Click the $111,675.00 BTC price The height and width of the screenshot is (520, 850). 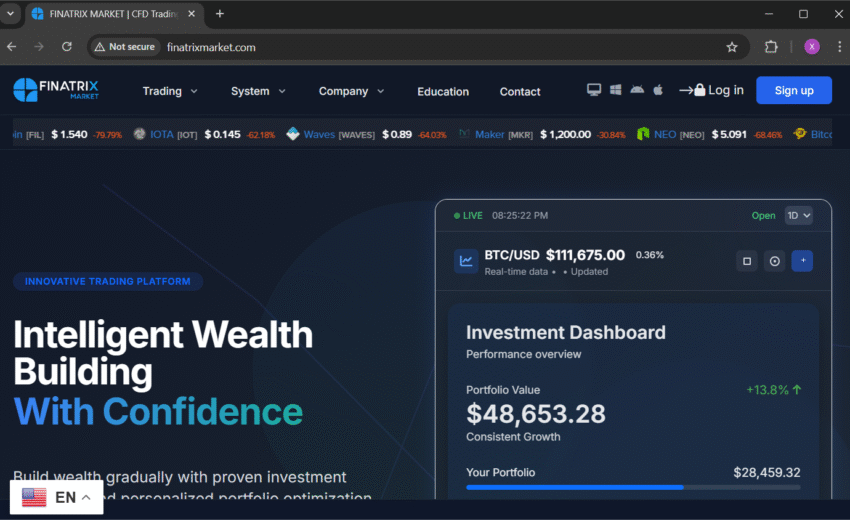585,255
